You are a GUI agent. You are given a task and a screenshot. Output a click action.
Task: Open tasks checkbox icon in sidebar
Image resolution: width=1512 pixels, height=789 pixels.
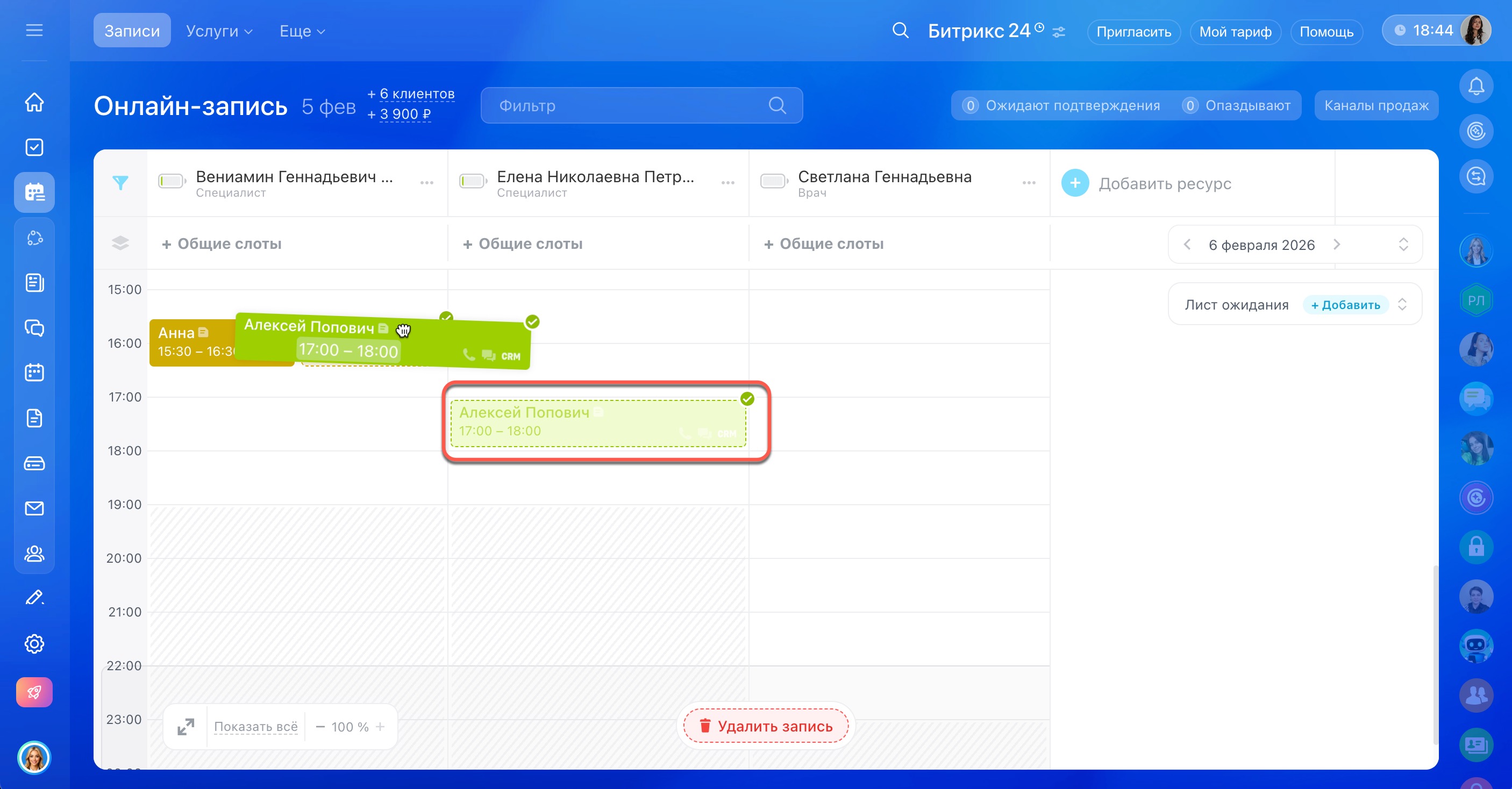pos(34,147)
